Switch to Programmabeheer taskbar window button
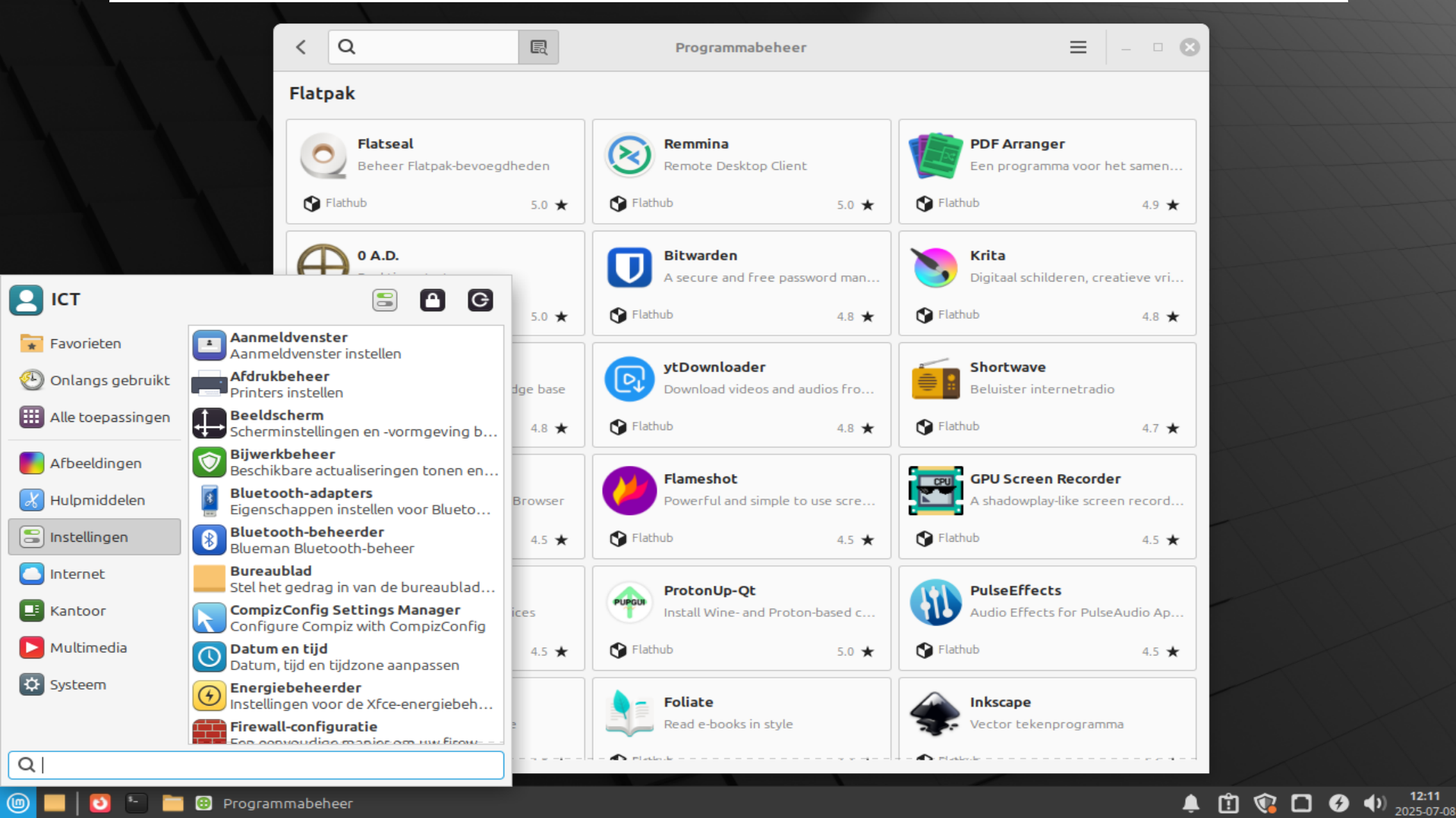Viewport: 1456px width, 818px height. click(x=275, y=803)
